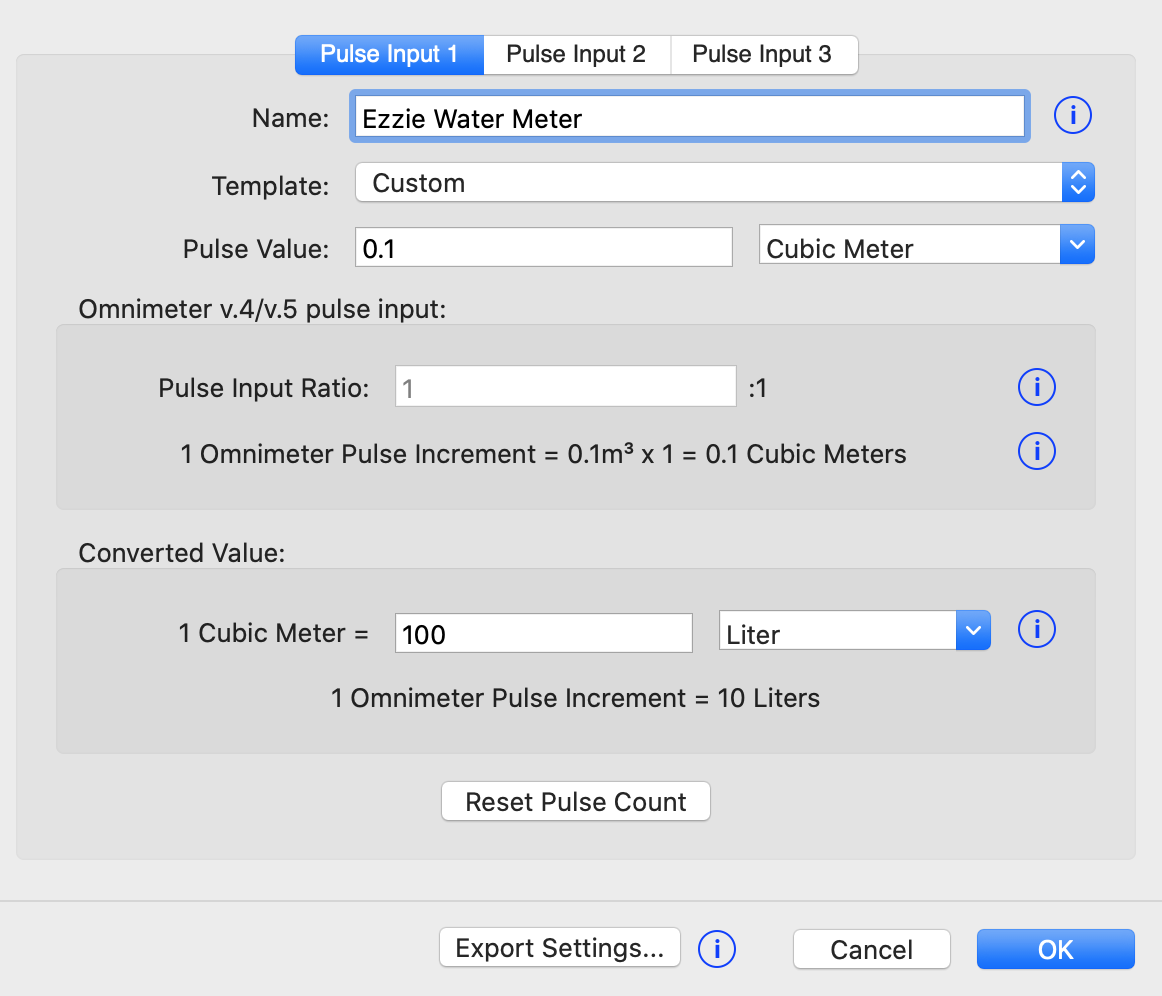
Task: Click the Name field containing Ezzie Water Meter
Action: 689,118
